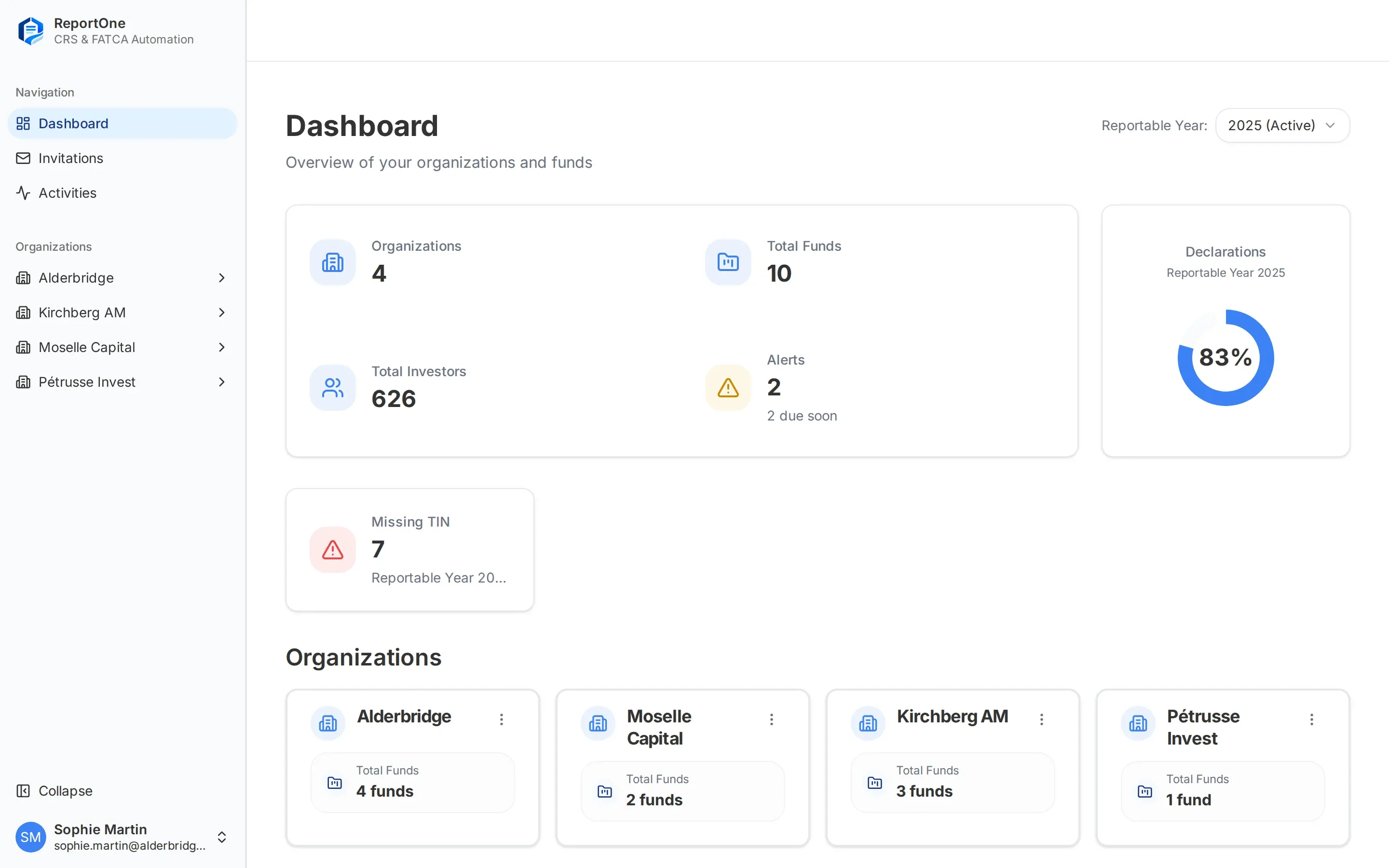The image size is (1389, 868).
Task: Go to Invitations in sidebar
Action: (x=122, y=158)
